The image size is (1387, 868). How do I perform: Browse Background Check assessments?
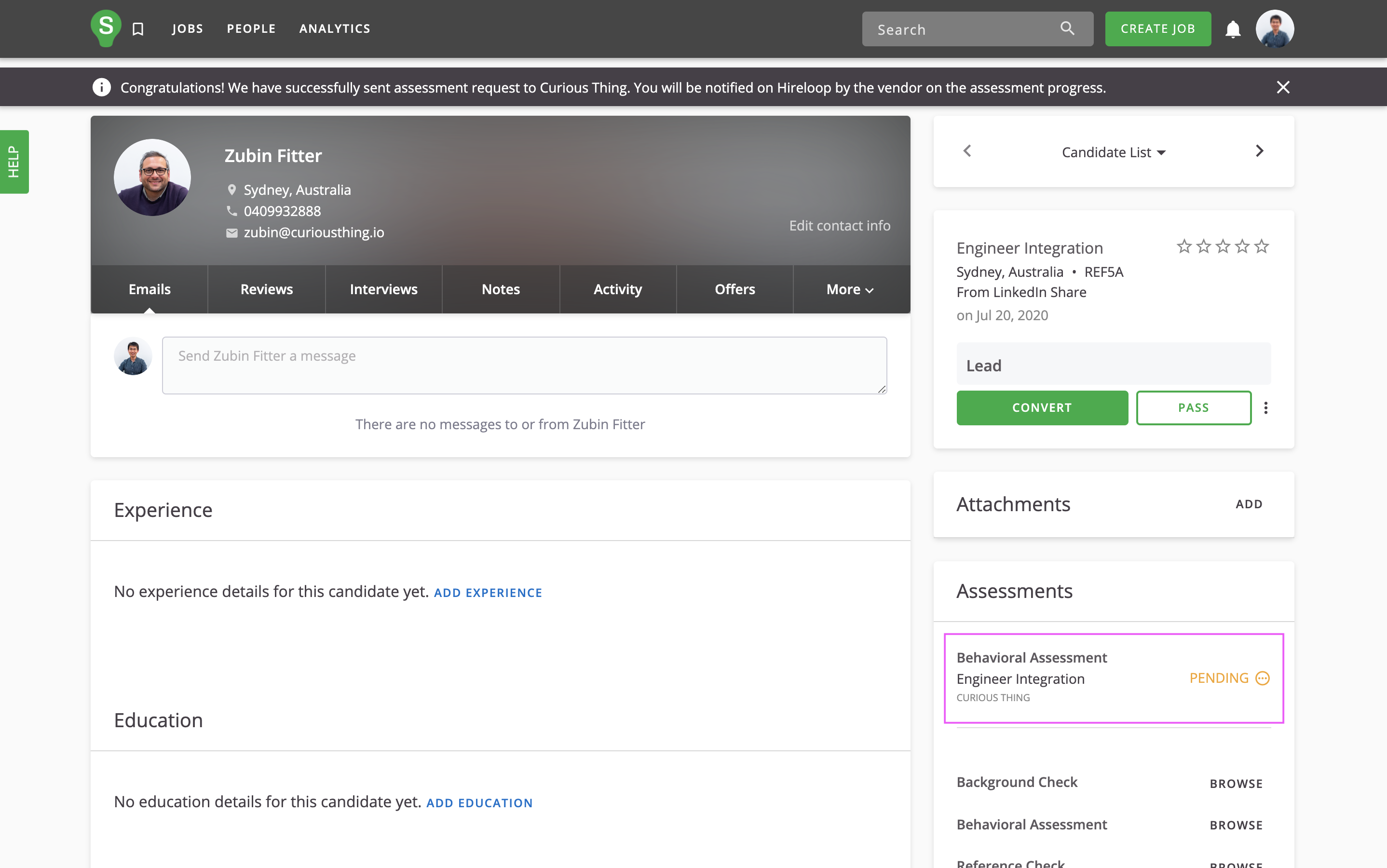1236,784
